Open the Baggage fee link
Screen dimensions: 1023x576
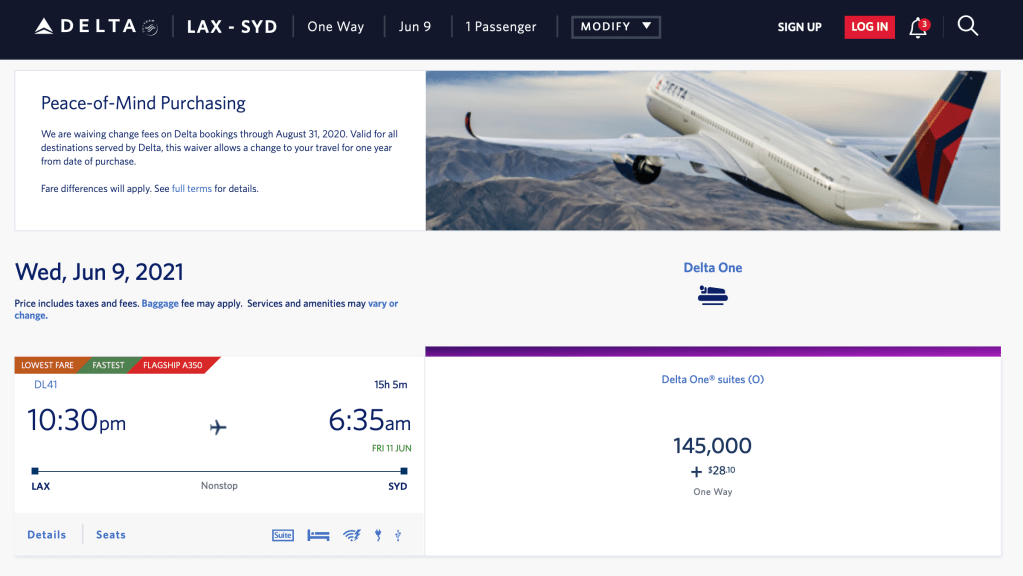(160, 303)
